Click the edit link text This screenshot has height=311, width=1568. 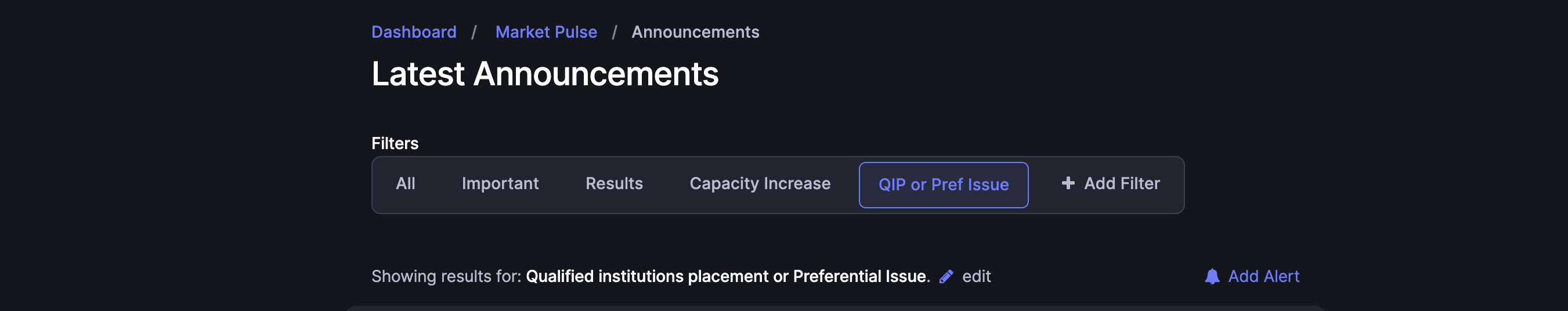pos(976,277)
